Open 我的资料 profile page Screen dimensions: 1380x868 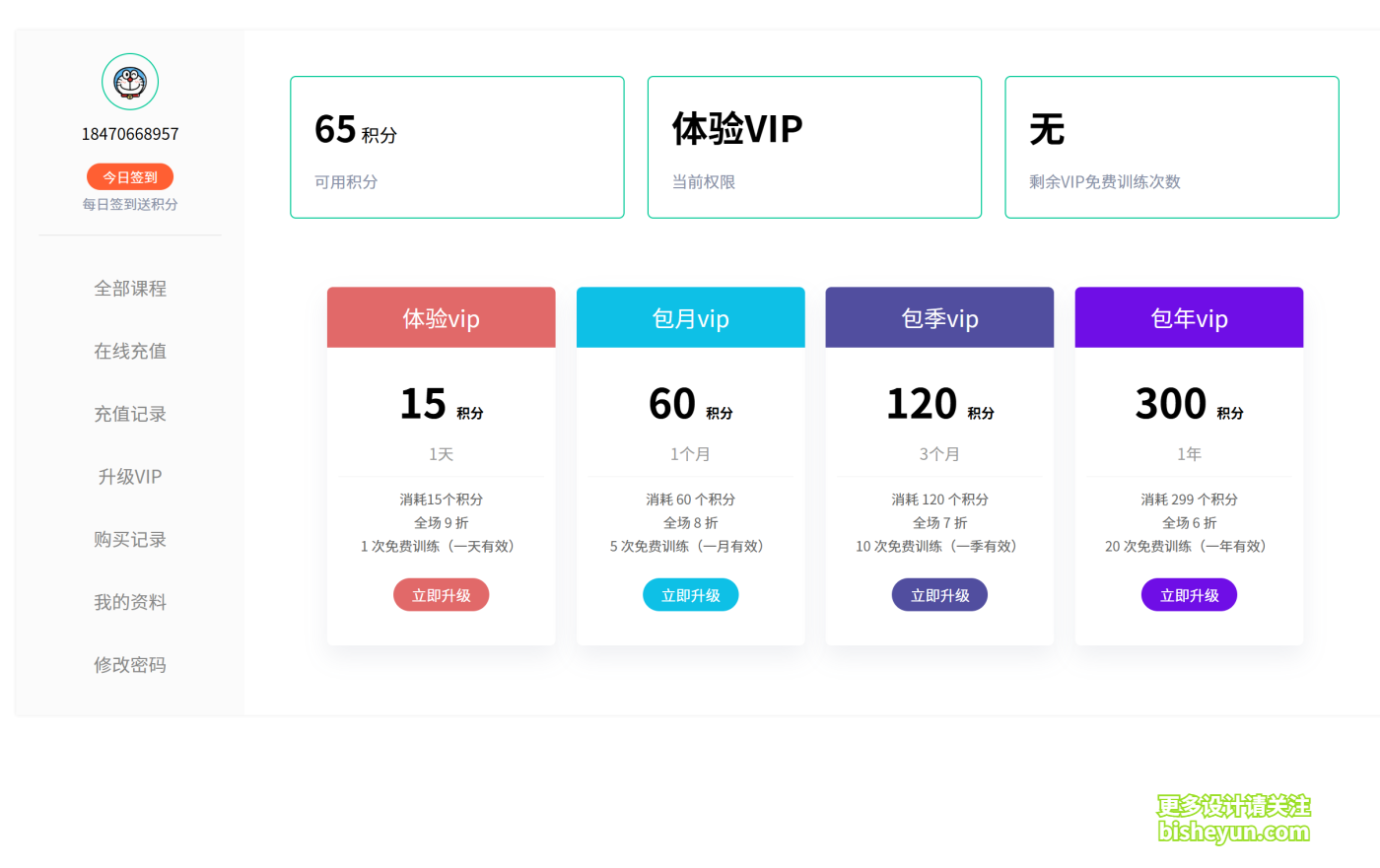[129, 601]
